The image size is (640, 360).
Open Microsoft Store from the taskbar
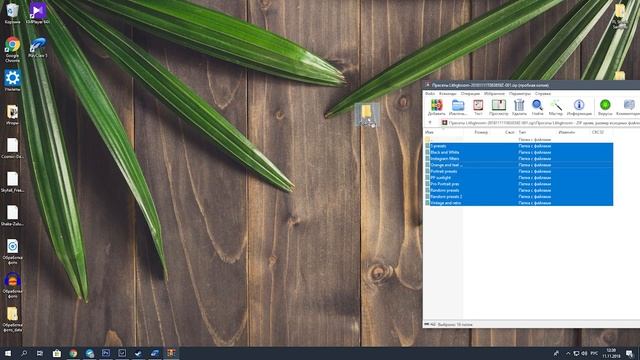point(57,353)
